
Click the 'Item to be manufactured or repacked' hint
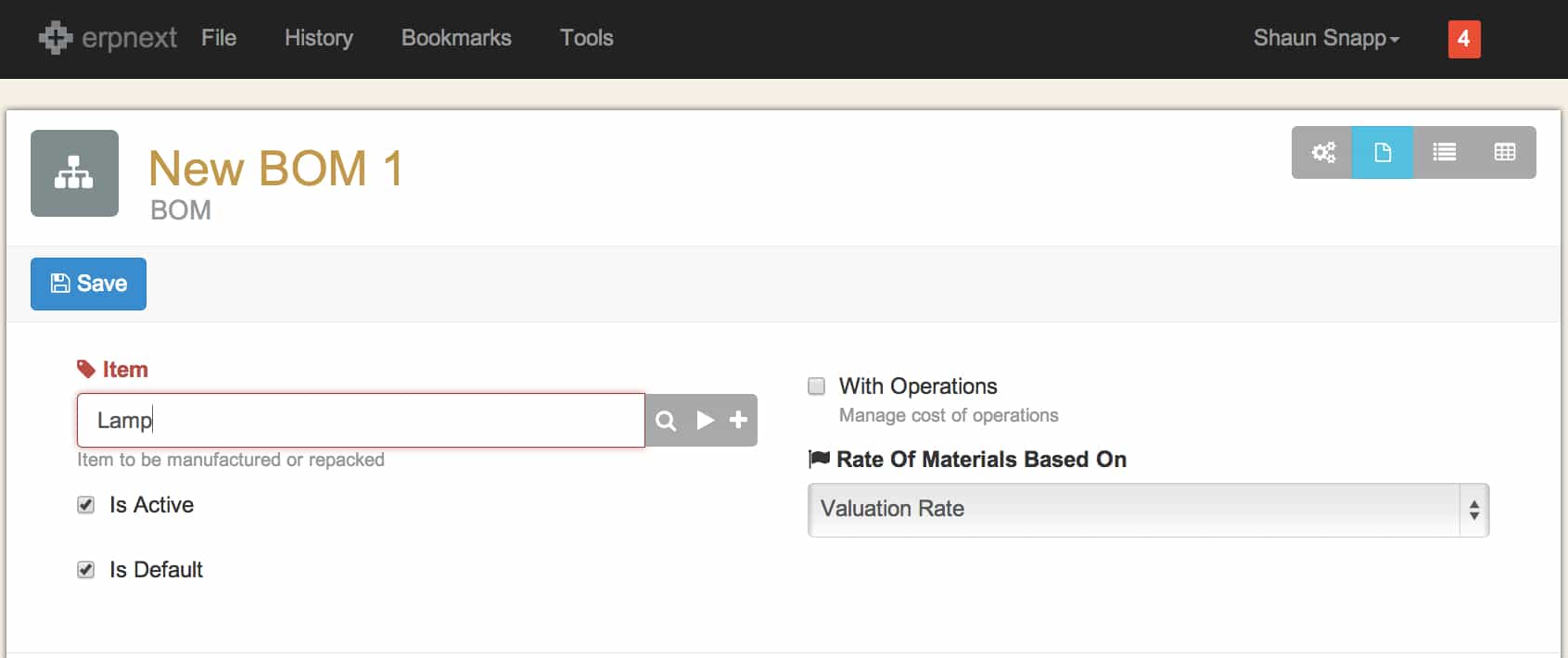click(231, 460)
